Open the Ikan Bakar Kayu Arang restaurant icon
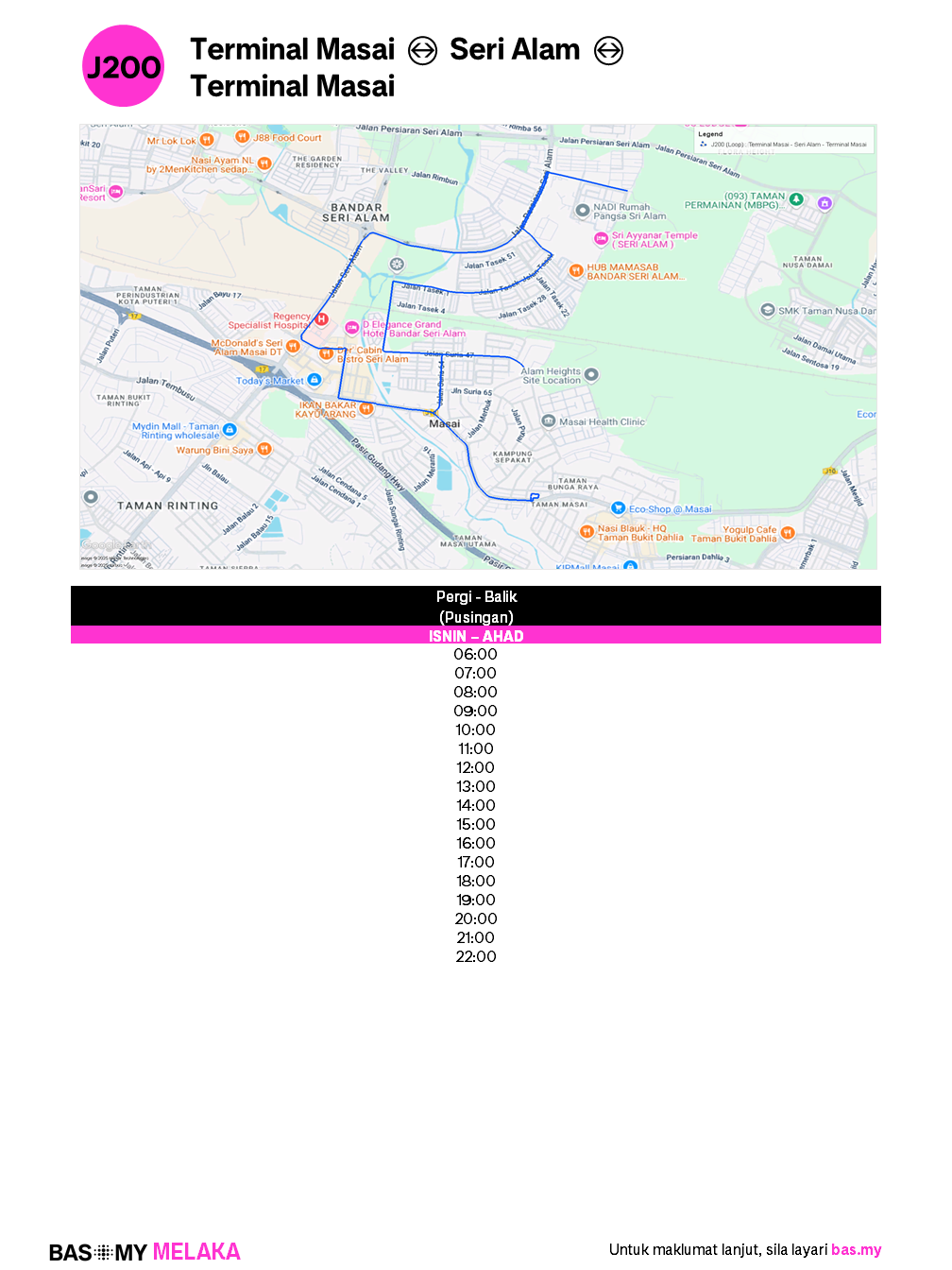 (x=367, y=407)
